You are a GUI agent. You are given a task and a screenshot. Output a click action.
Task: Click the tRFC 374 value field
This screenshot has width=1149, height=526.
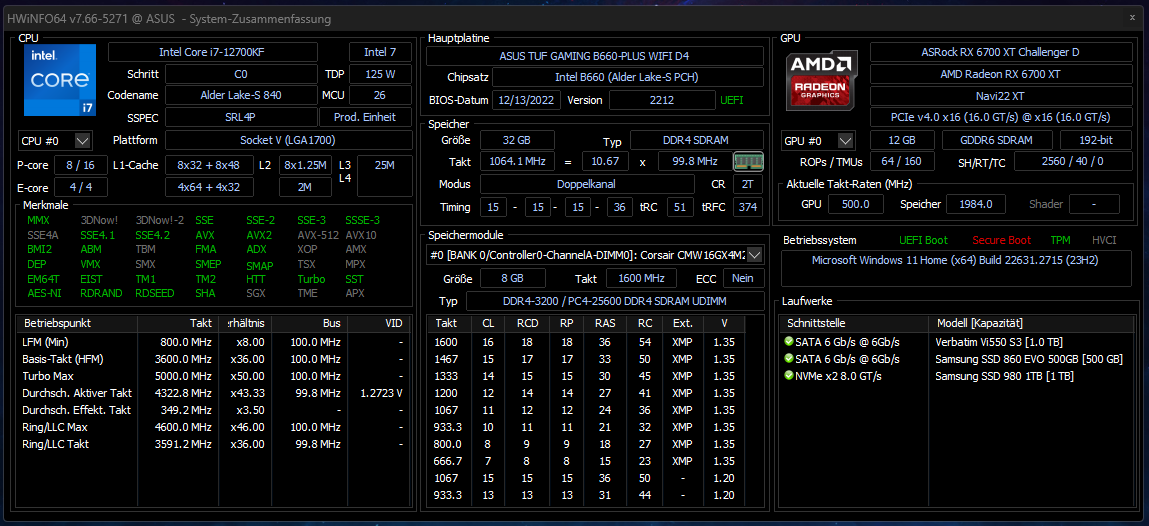(x=748, y=207)
